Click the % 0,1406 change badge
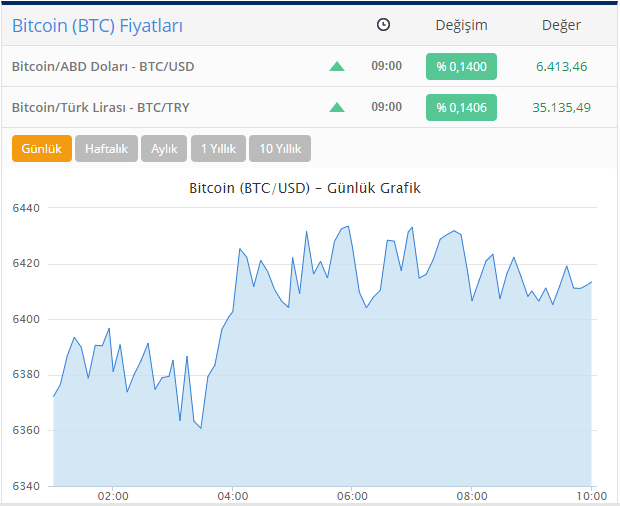 click(x=461, y=108)
